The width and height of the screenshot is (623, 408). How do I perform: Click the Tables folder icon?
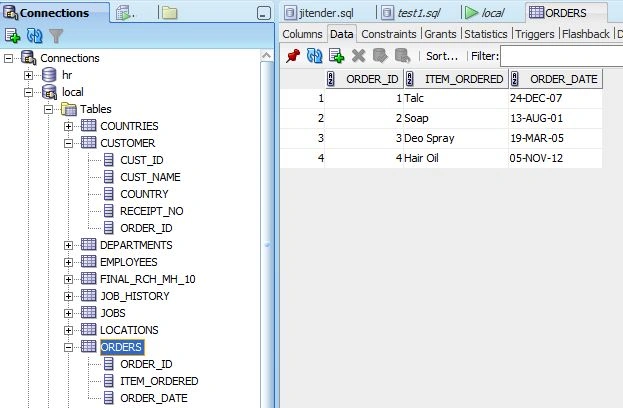click(x=69, y=109)
